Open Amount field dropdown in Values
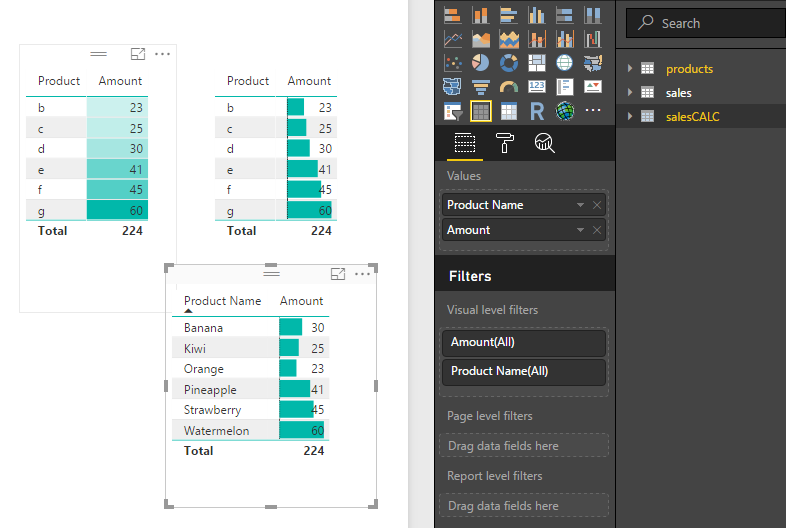786x528 pixels. pyautogui.click(x=580, y=230)
